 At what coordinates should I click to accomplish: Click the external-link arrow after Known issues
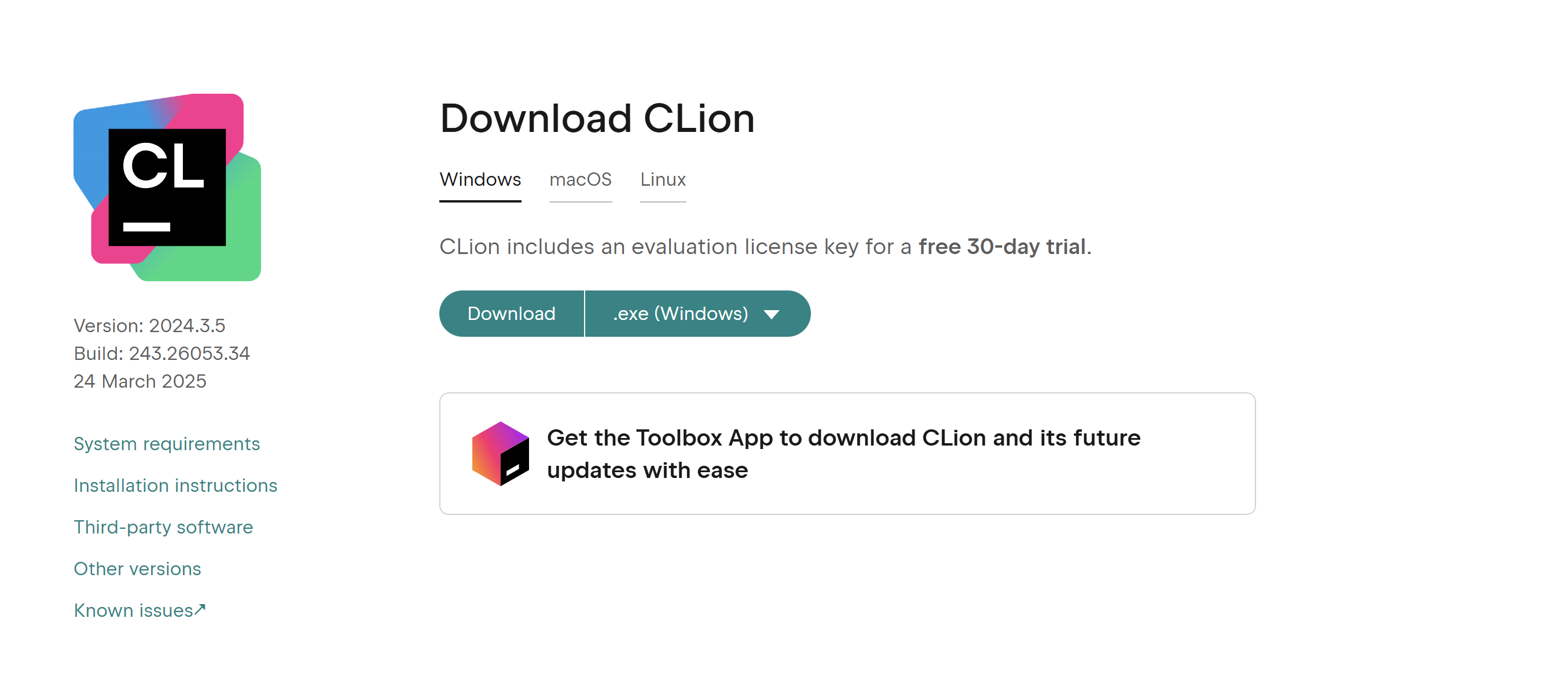coord(200,608)
